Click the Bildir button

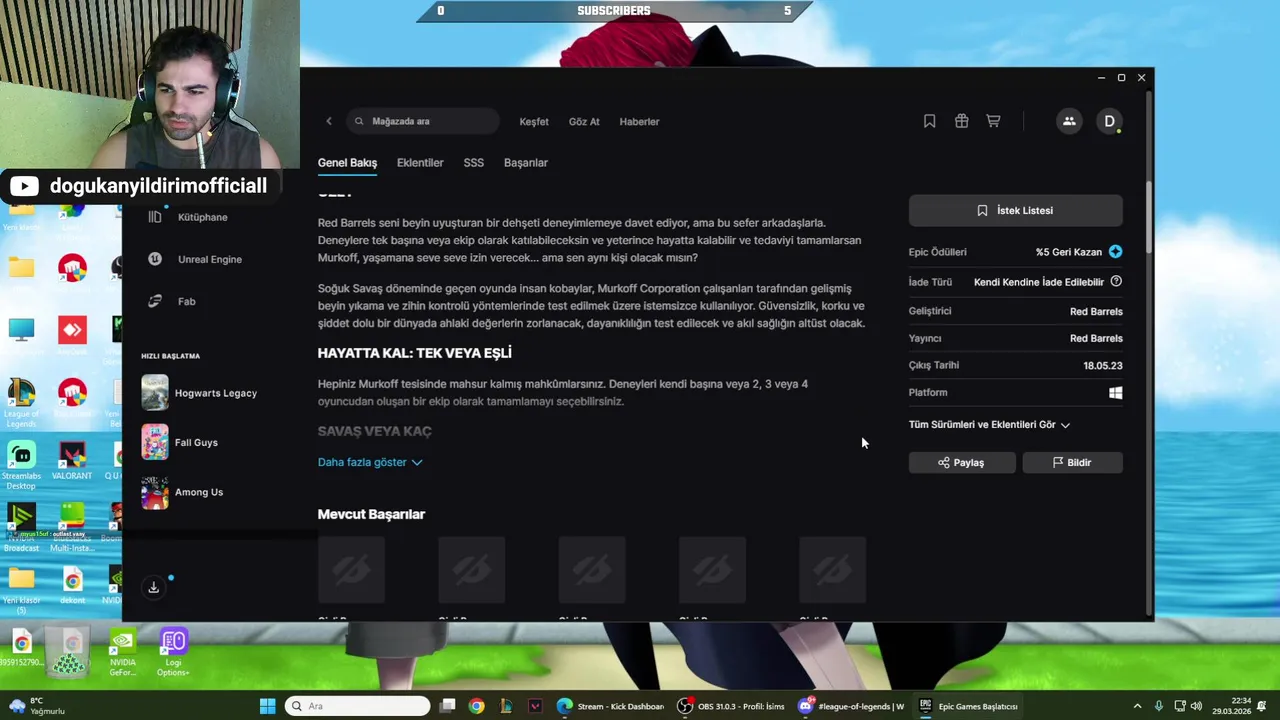tap(1072, 463)
